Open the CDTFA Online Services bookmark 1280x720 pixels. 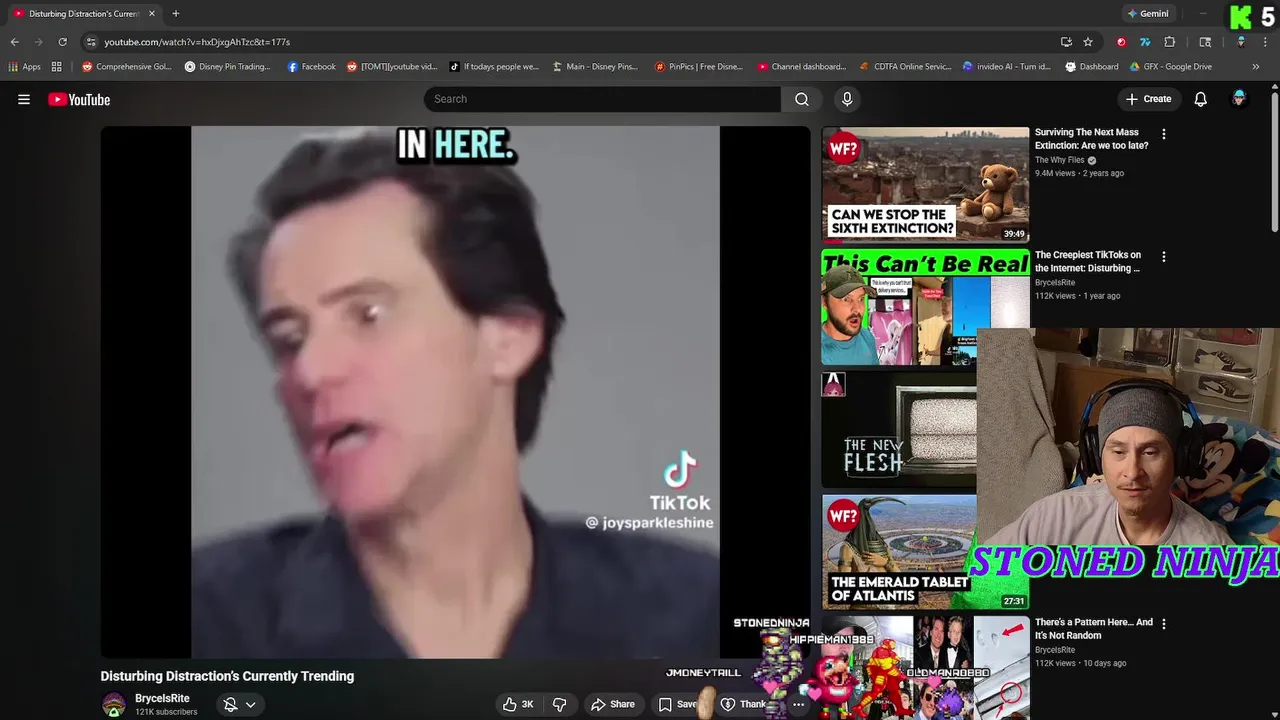pyautogui.click(x=905, y=67)
